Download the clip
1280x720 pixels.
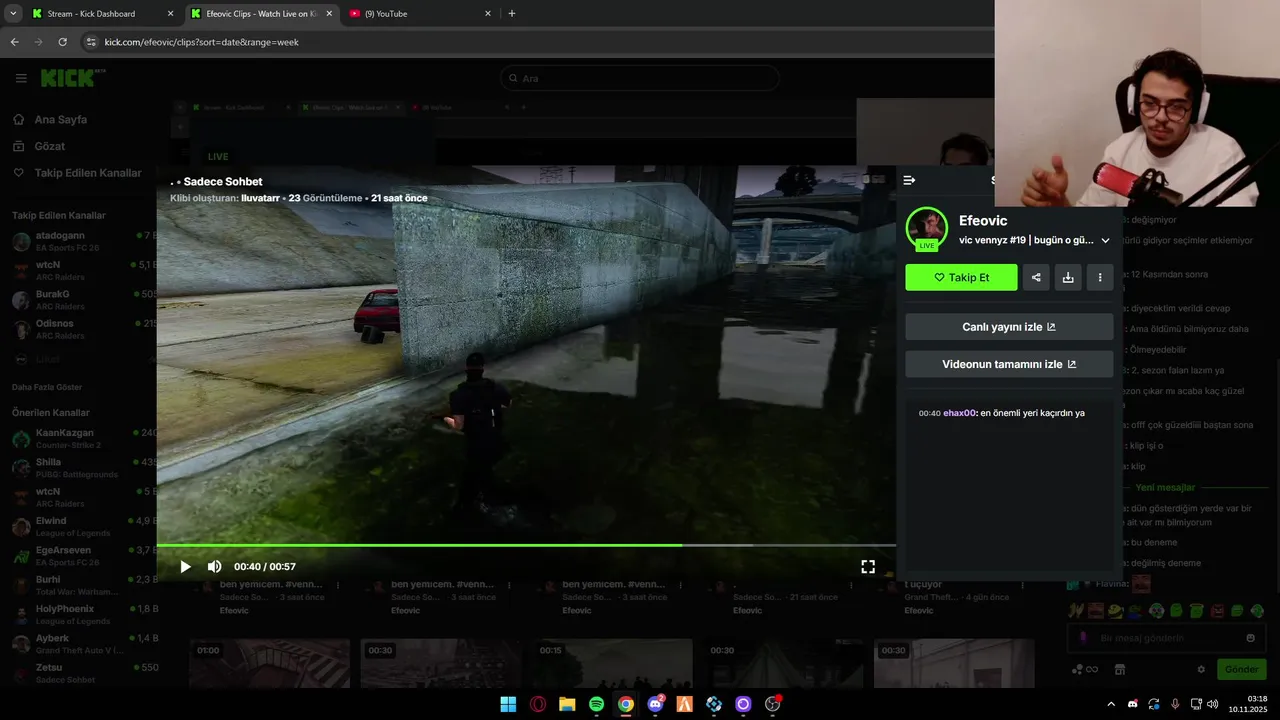[1068, 278]
